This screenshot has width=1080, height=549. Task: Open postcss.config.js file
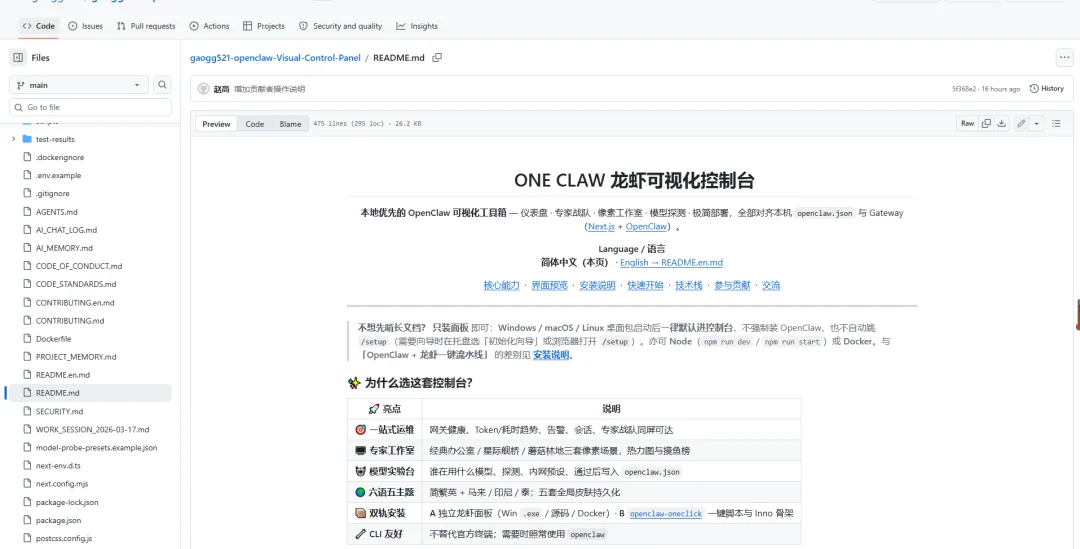[x=63, y=538]
